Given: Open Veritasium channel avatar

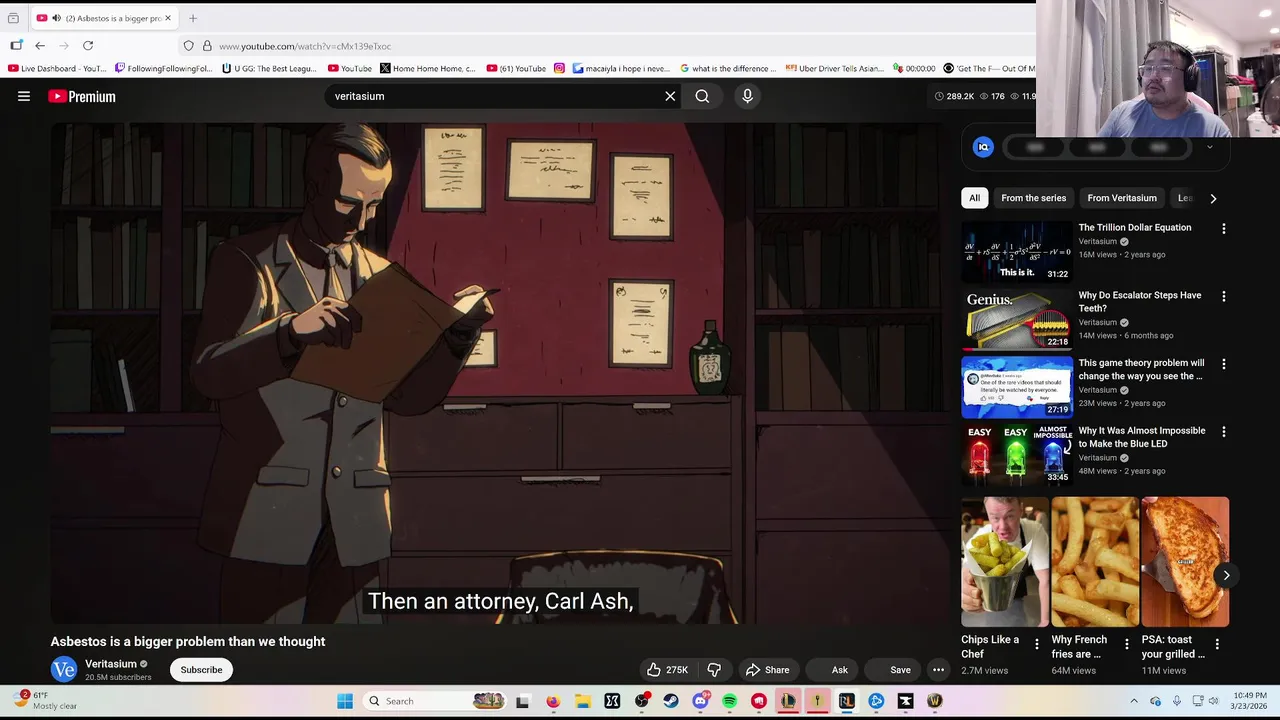Looking at the screenshot, I should (x=64, y=670).
